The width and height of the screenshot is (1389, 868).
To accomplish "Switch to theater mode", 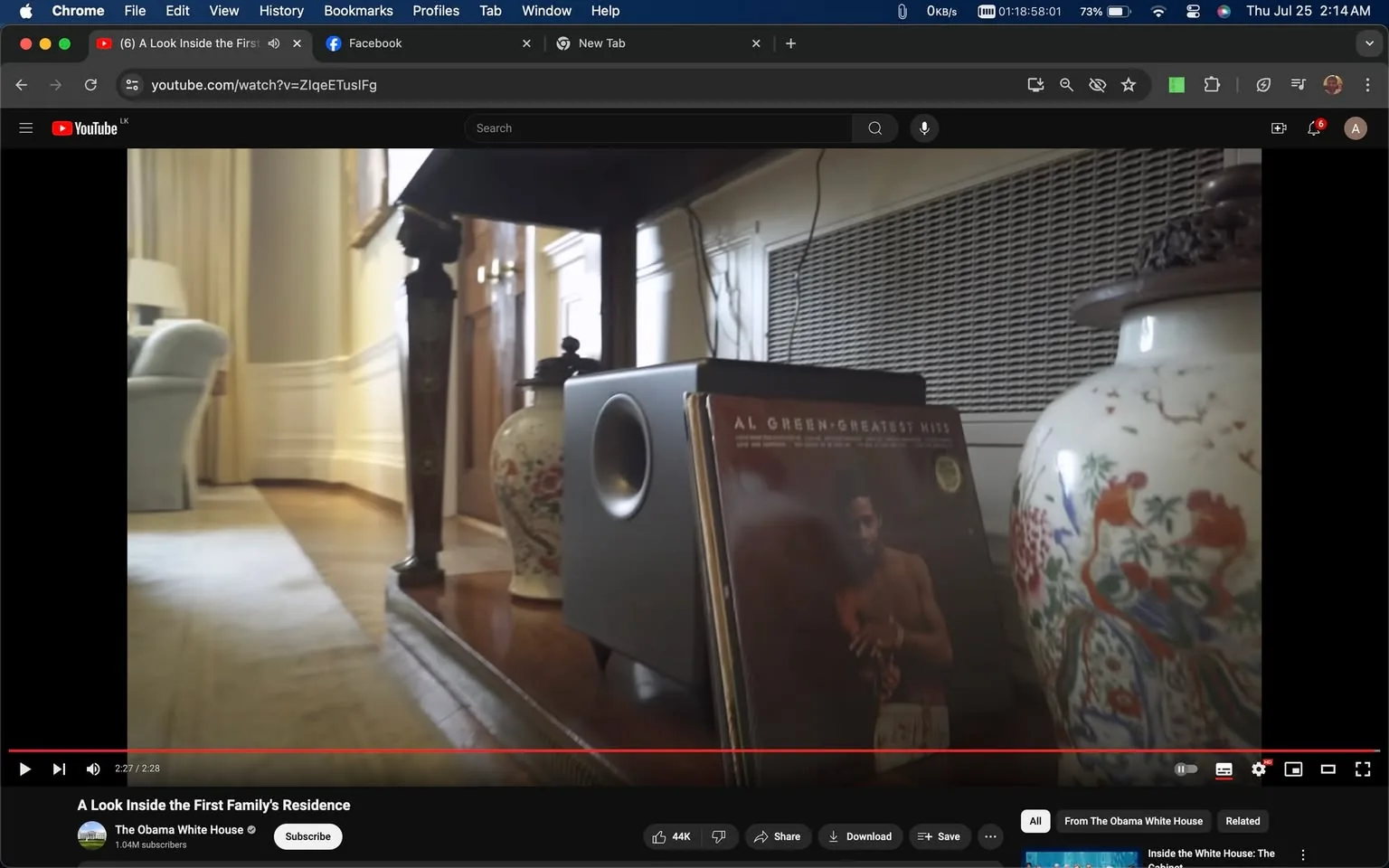I will tap(1328, 769).
